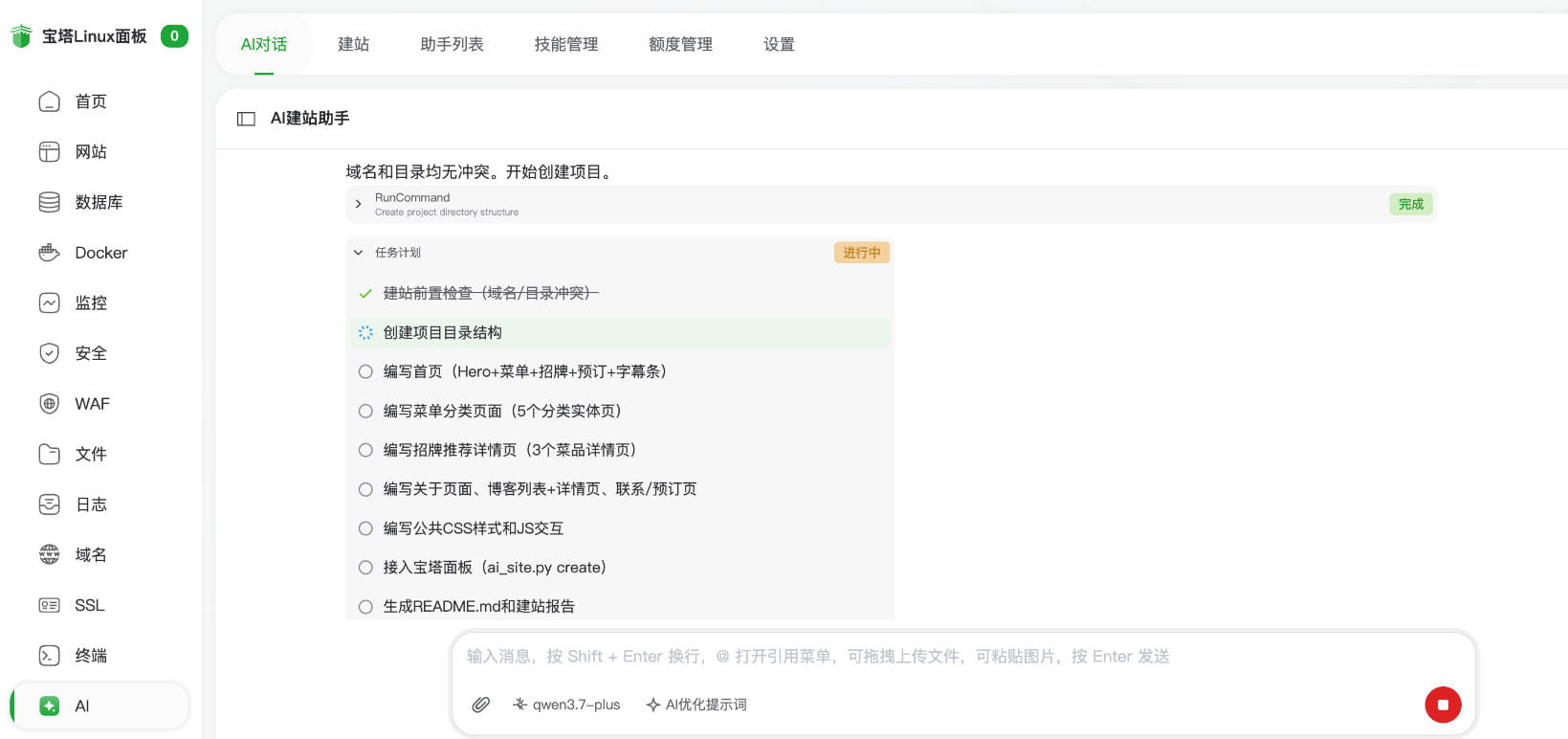Click text 域名和目录均无冲突。开始创建项目。
The height and width of the screenshot is (739, 1568).
click(x=481, y=172)
